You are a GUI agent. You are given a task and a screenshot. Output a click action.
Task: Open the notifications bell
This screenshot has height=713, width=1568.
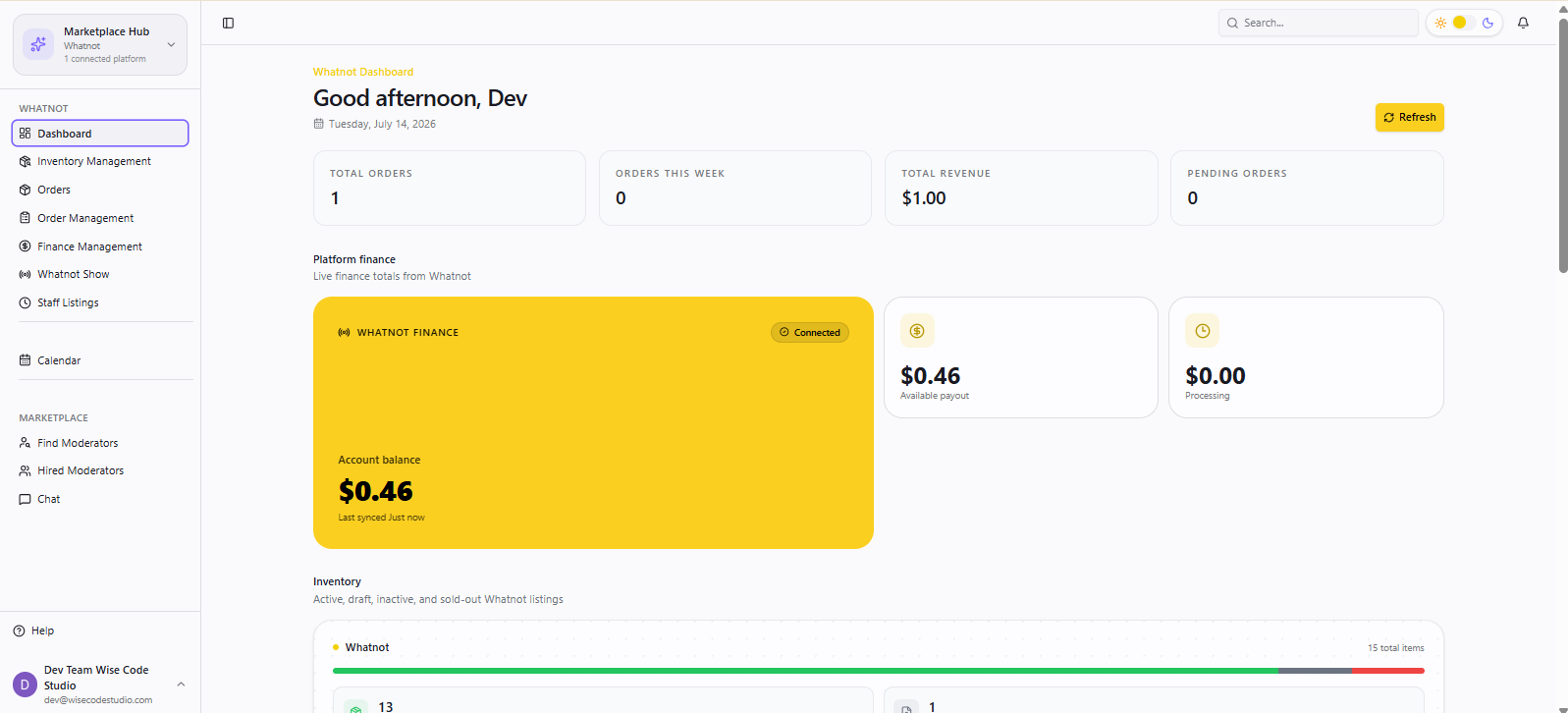(x=1523, y=23)
